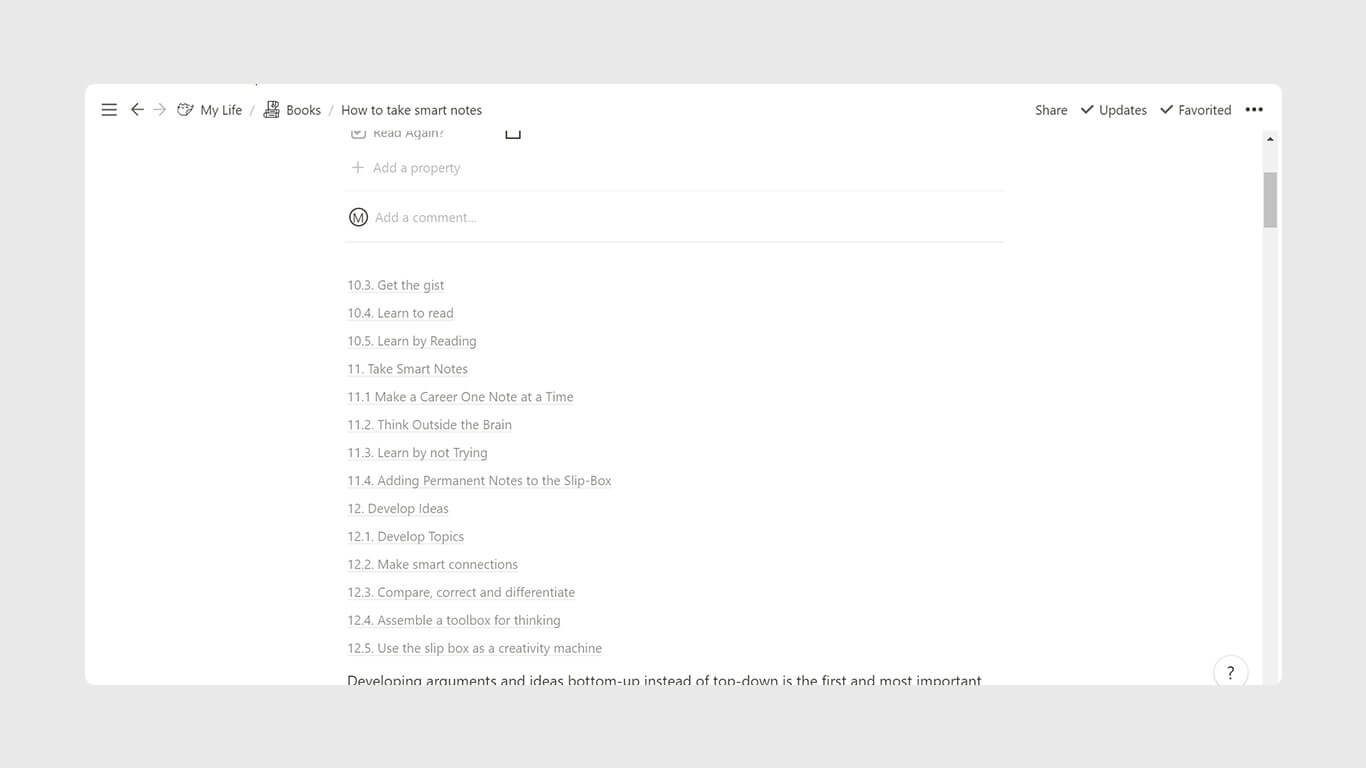Select the My Life breadcrumb
1366x768 pixels.
tap(221, 110)
